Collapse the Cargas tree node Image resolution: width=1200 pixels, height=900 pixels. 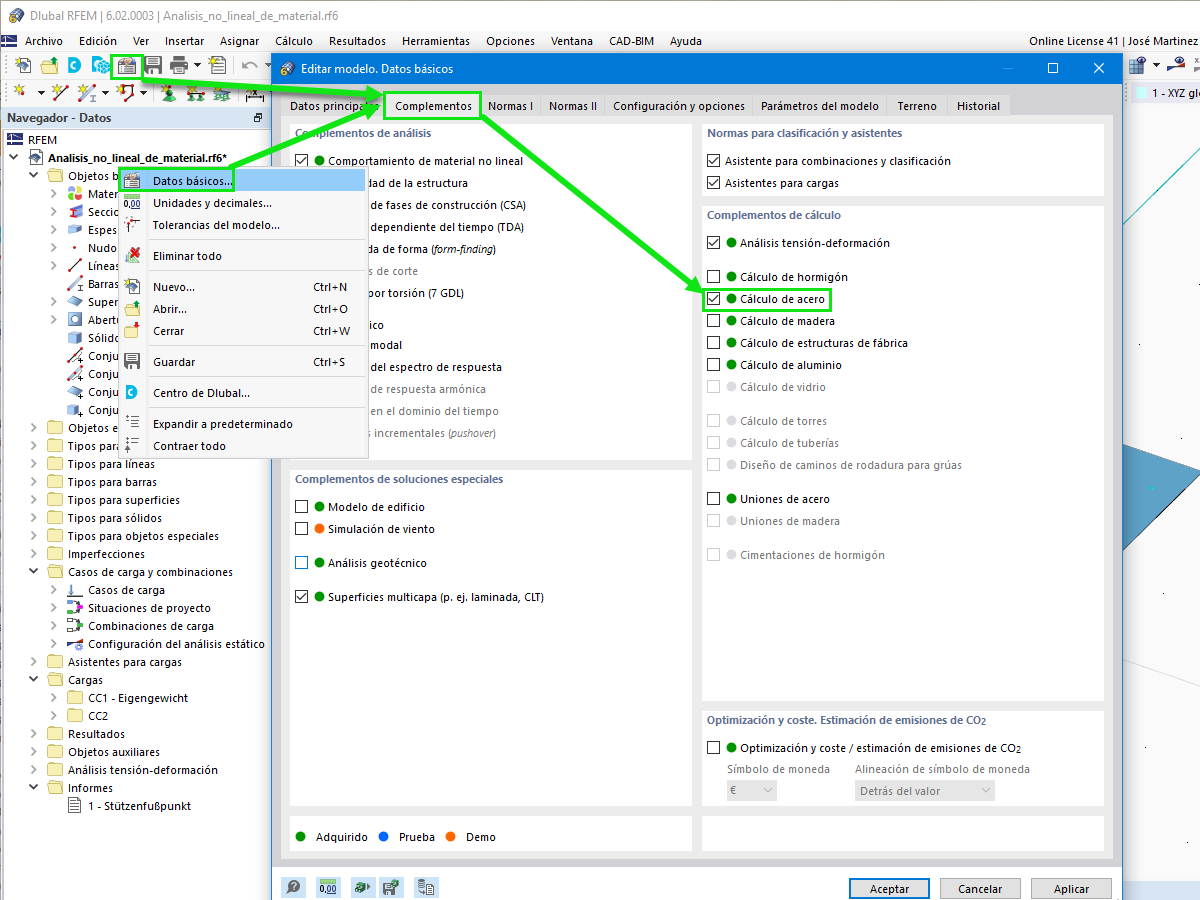click(34, 680)
